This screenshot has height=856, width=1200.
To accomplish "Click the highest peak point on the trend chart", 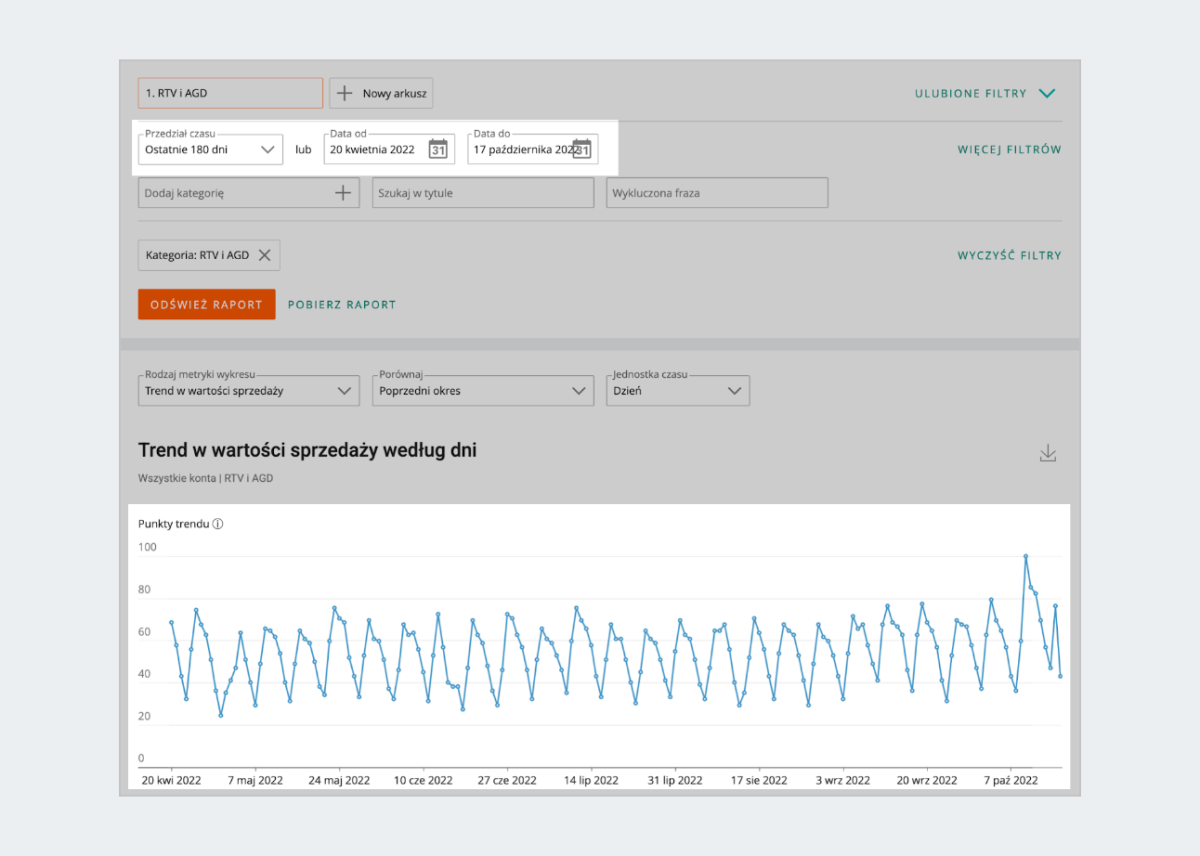I will 1025,556.
